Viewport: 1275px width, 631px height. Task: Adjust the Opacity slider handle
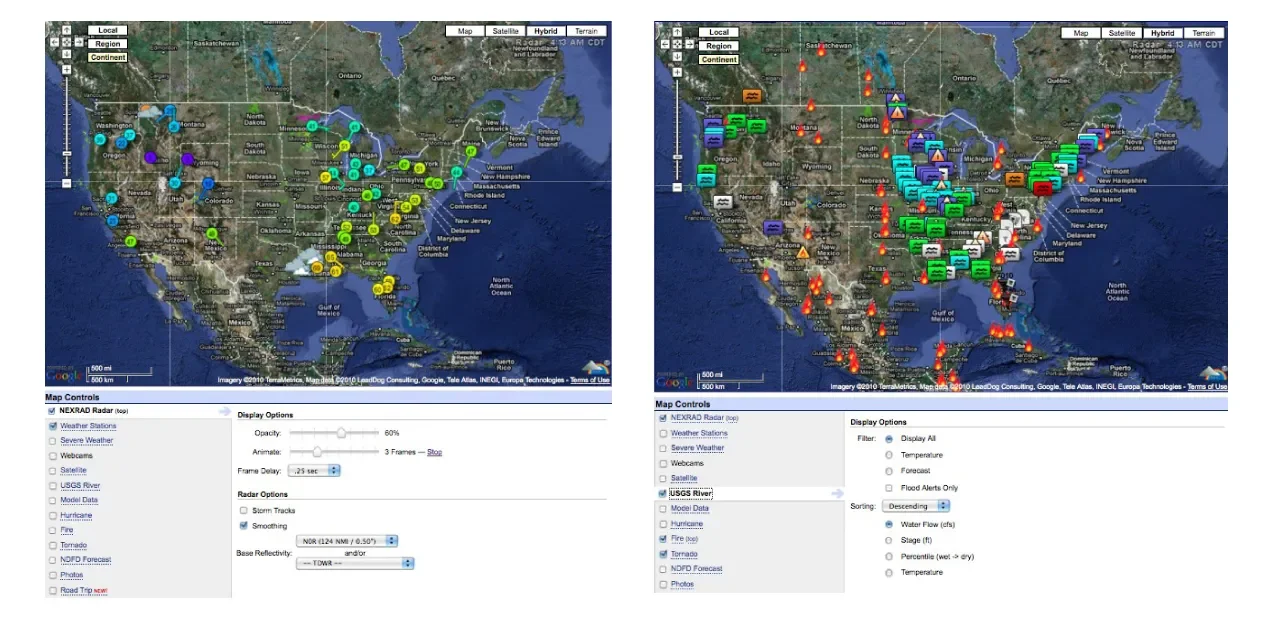pyautogui.click(x=342, y=433)
